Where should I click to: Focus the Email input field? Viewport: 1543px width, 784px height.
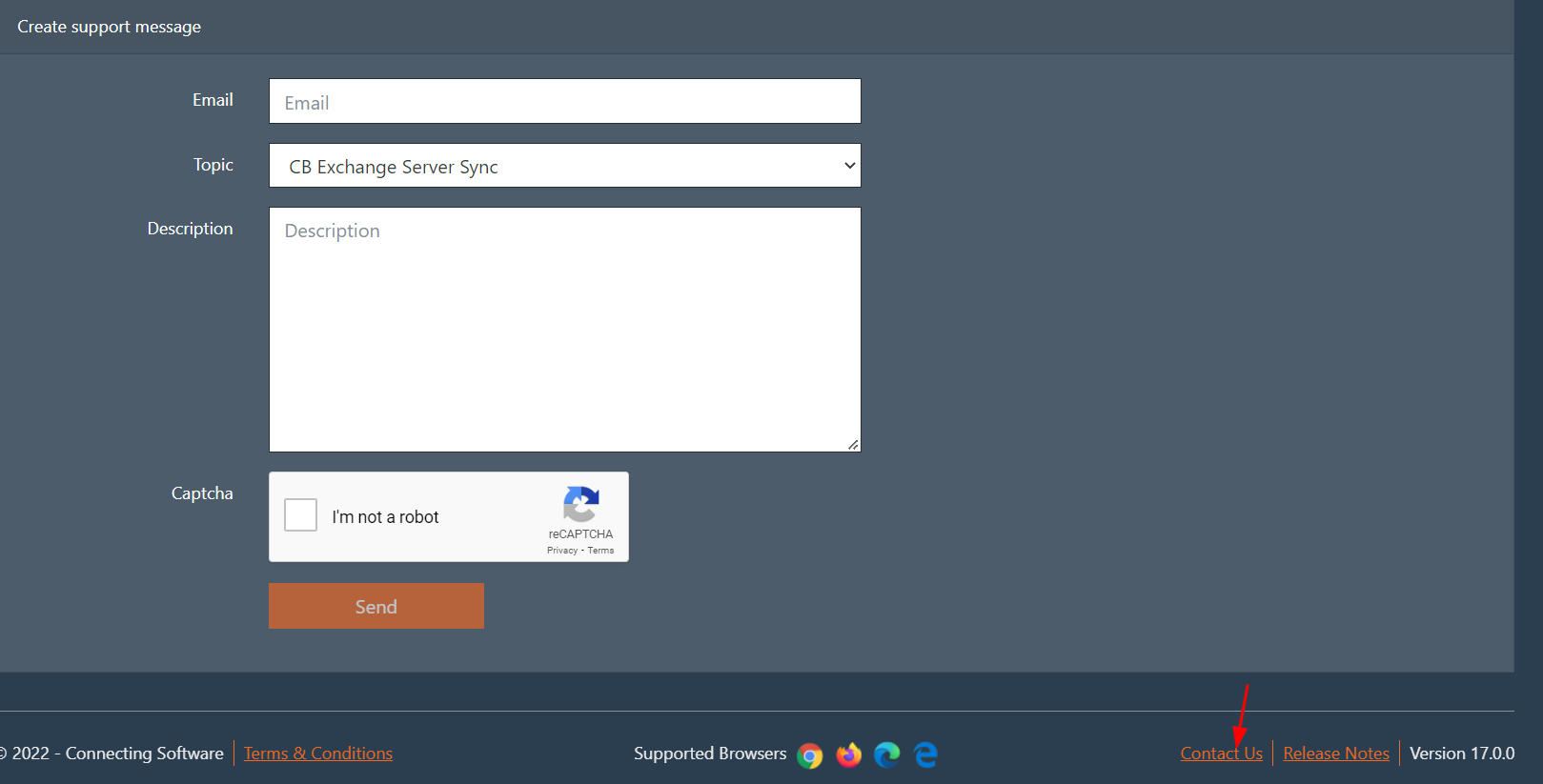565,101
